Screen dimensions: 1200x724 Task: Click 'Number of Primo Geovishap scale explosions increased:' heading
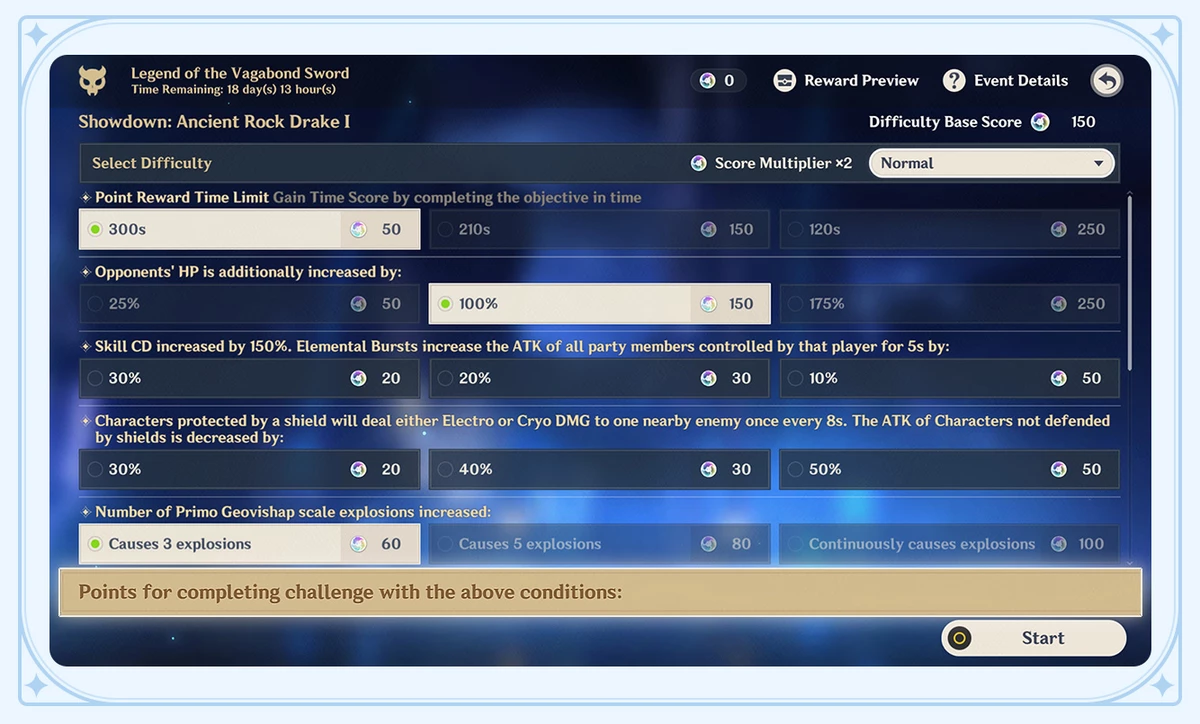pos(293,512)
